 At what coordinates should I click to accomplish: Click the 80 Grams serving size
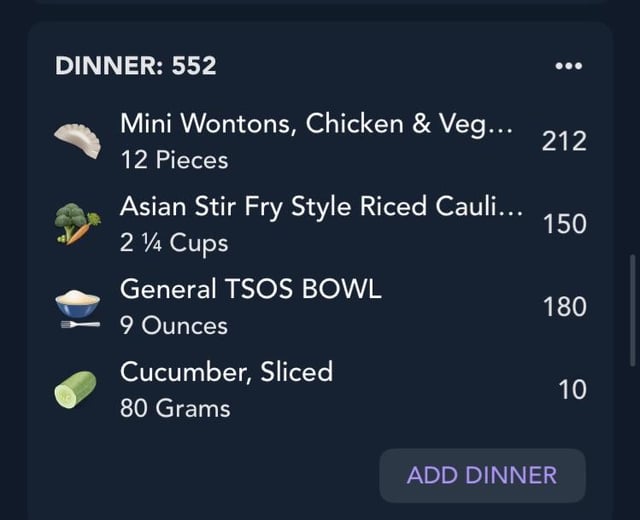175,409
